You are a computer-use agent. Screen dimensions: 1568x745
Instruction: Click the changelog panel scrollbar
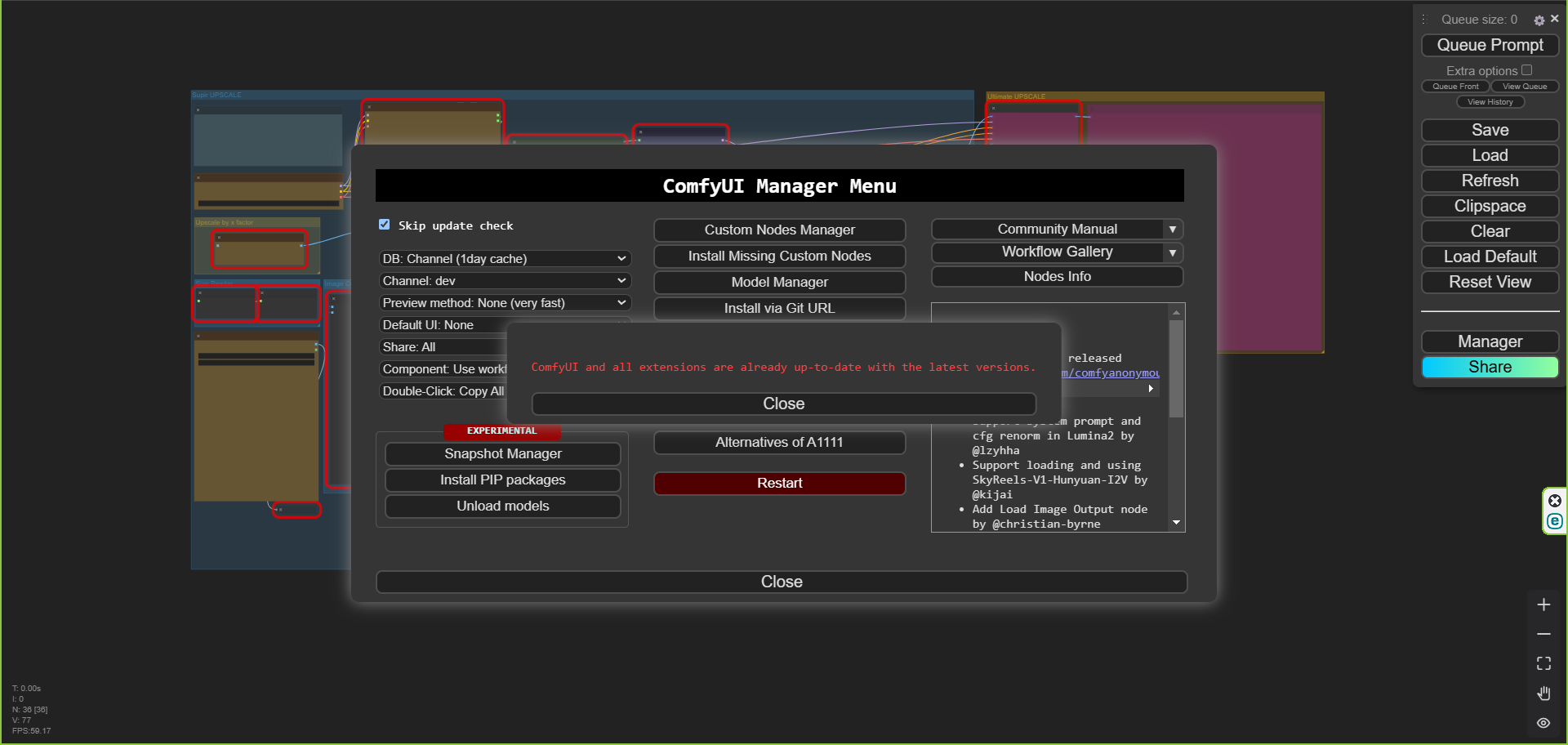click(x=1176, y=368)
